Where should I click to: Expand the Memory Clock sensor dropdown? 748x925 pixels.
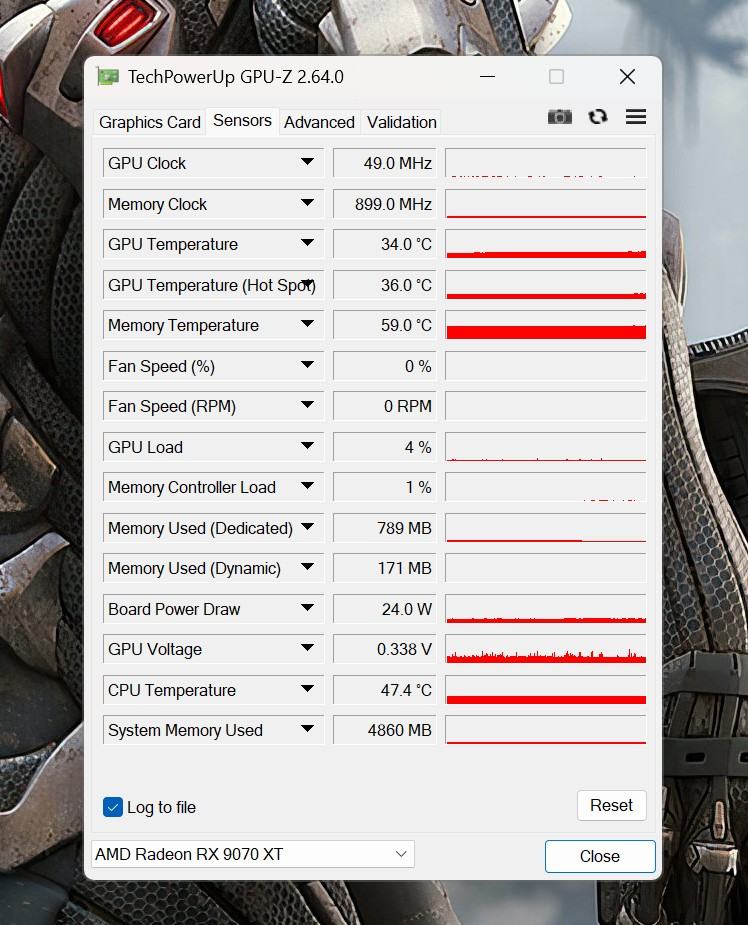pos(307,202)
